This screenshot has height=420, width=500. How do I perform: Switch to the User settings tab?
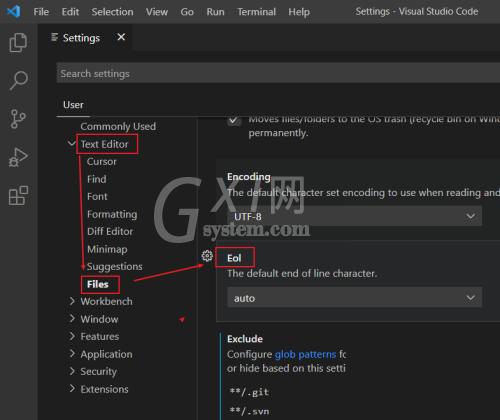click(73, 105)
